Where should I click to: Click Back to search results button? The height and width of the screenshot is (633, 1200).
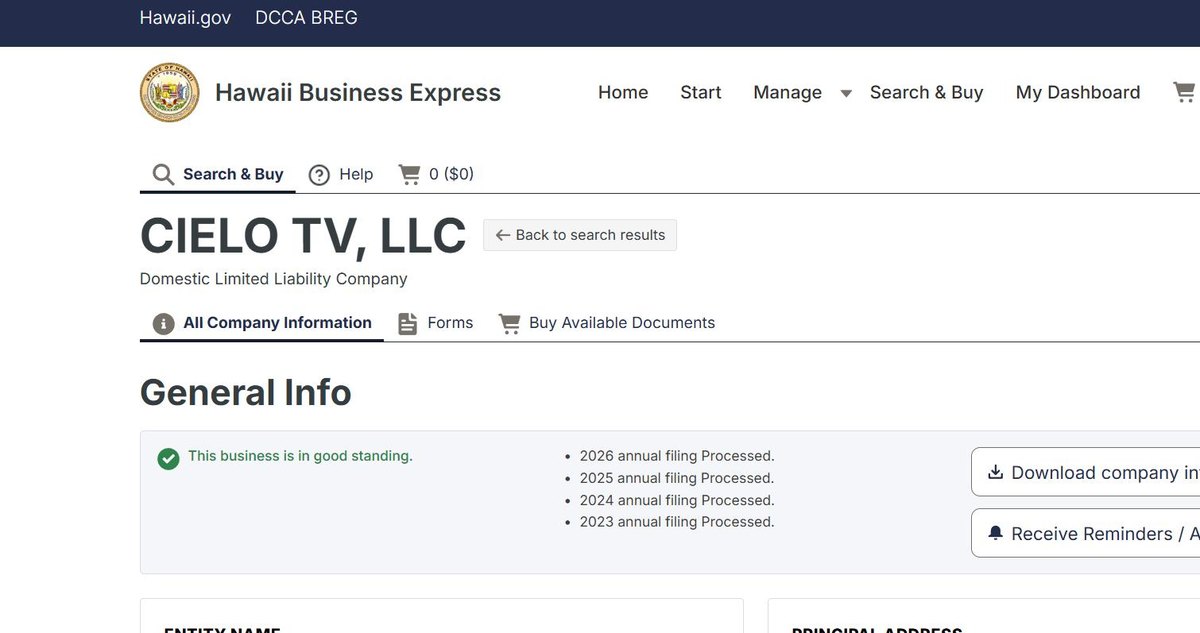coord(580,235)
